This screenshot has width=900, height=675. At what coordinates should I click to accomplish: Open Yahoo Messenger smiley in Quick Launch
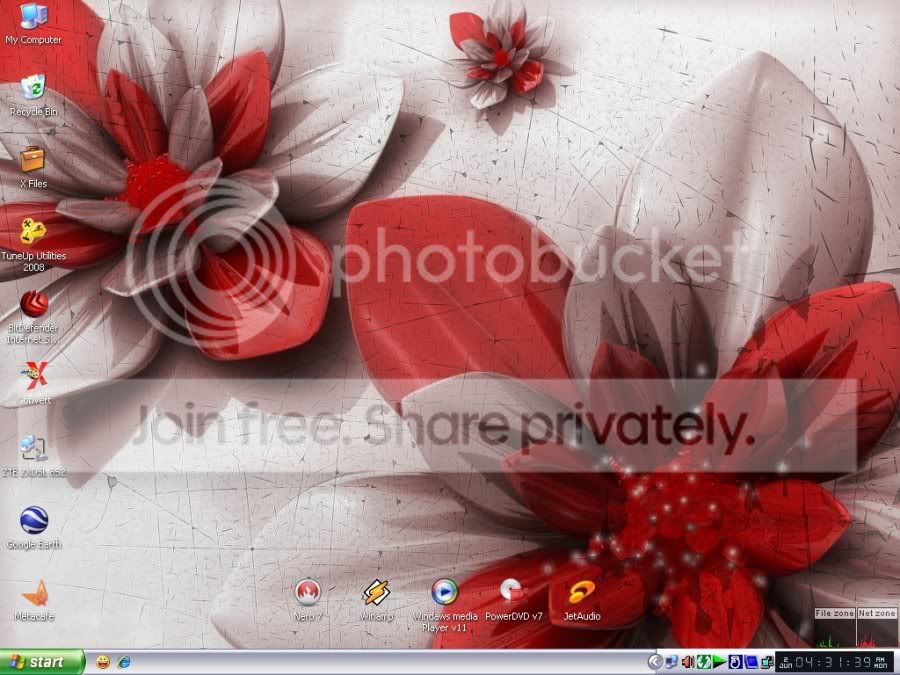point(103,662)
